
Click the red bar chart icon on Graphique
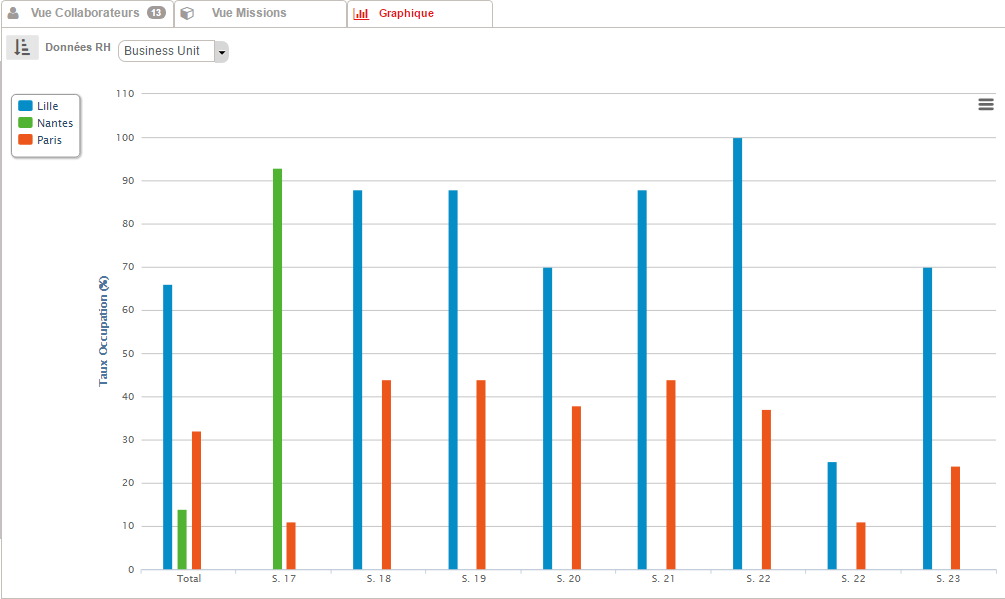pyautogui.click(x=361, y=14)
